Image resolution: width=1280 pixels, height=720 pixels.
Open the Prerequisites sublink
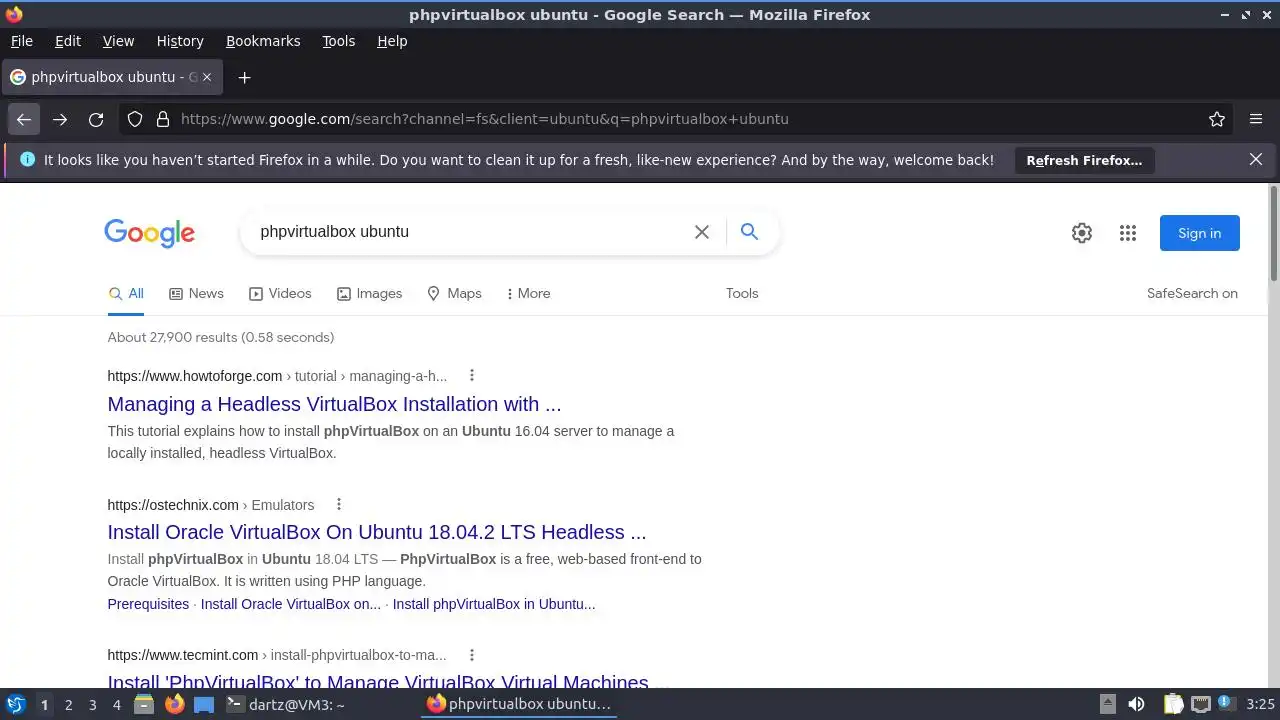pos(148,604)
